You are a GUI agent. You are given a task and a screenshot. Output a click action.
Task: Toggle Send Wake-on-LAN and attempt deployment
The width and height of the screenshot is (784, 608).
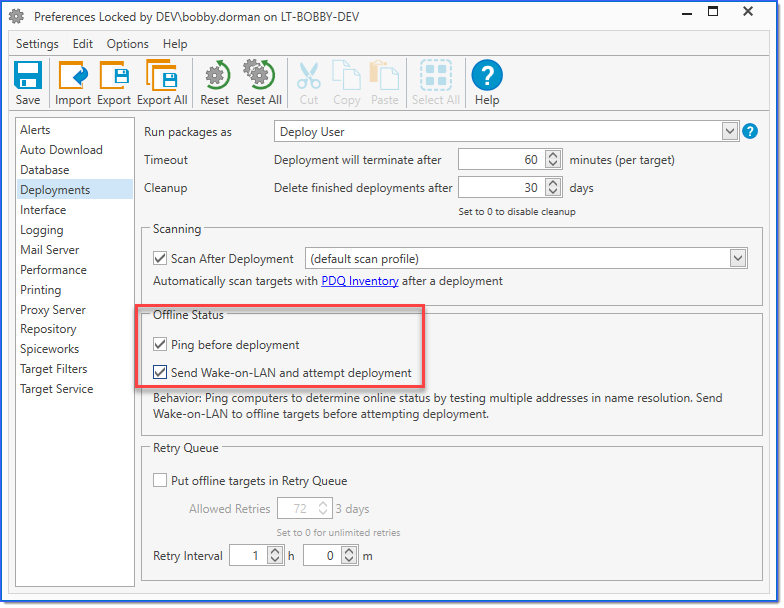160,372
